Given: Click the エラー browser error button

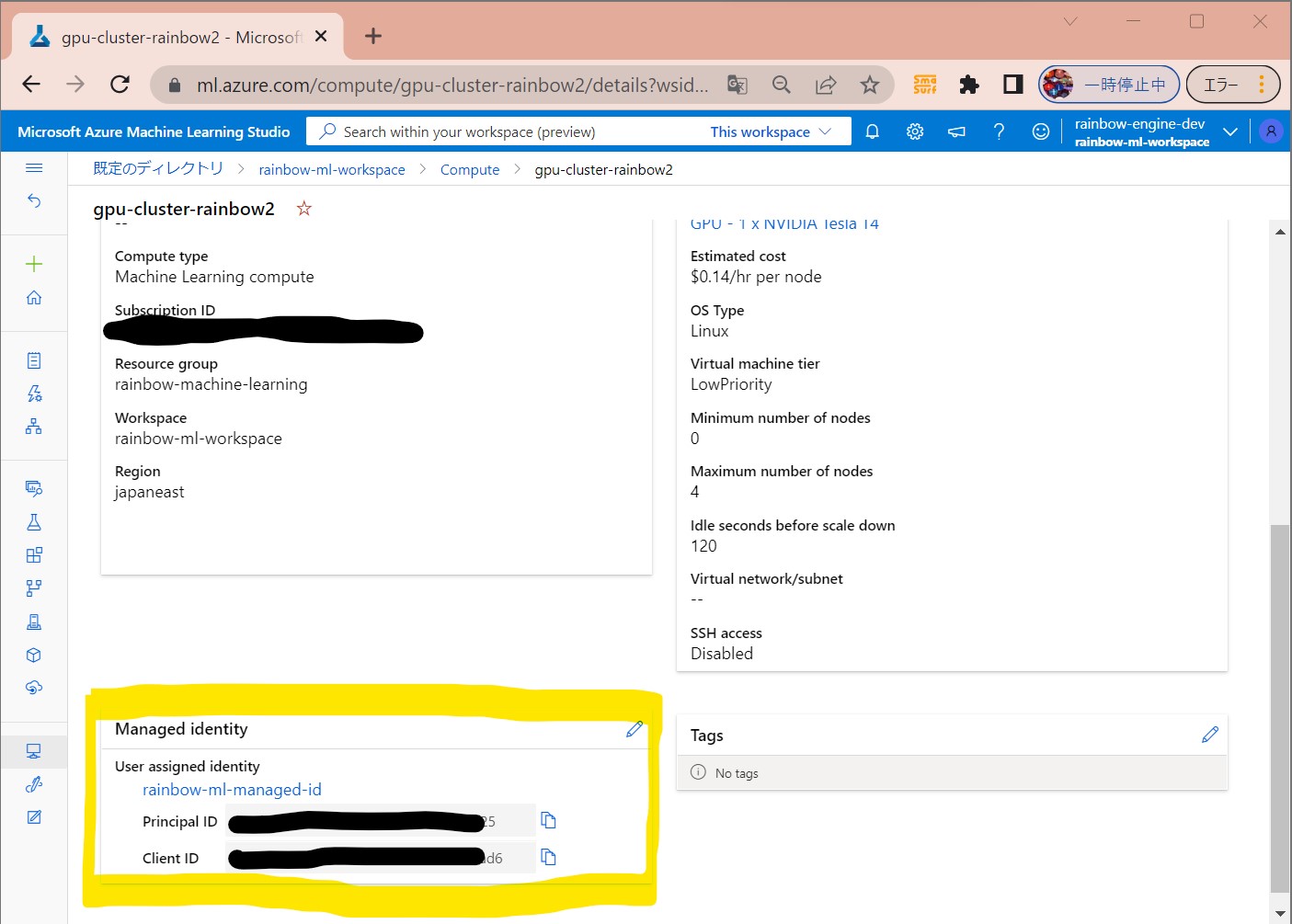Looking at the screenshot, I should [1232, 85].
